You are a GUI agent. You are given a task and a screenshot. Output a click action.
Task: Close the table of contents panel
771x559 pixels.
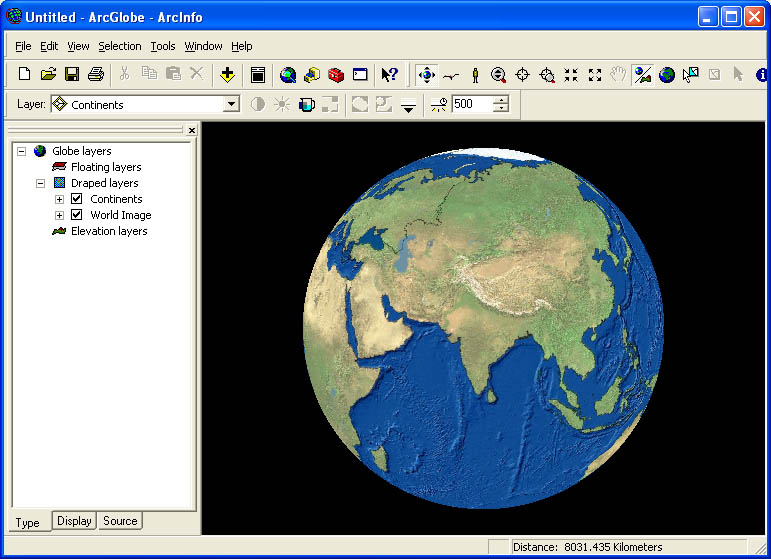click(191, 130)
